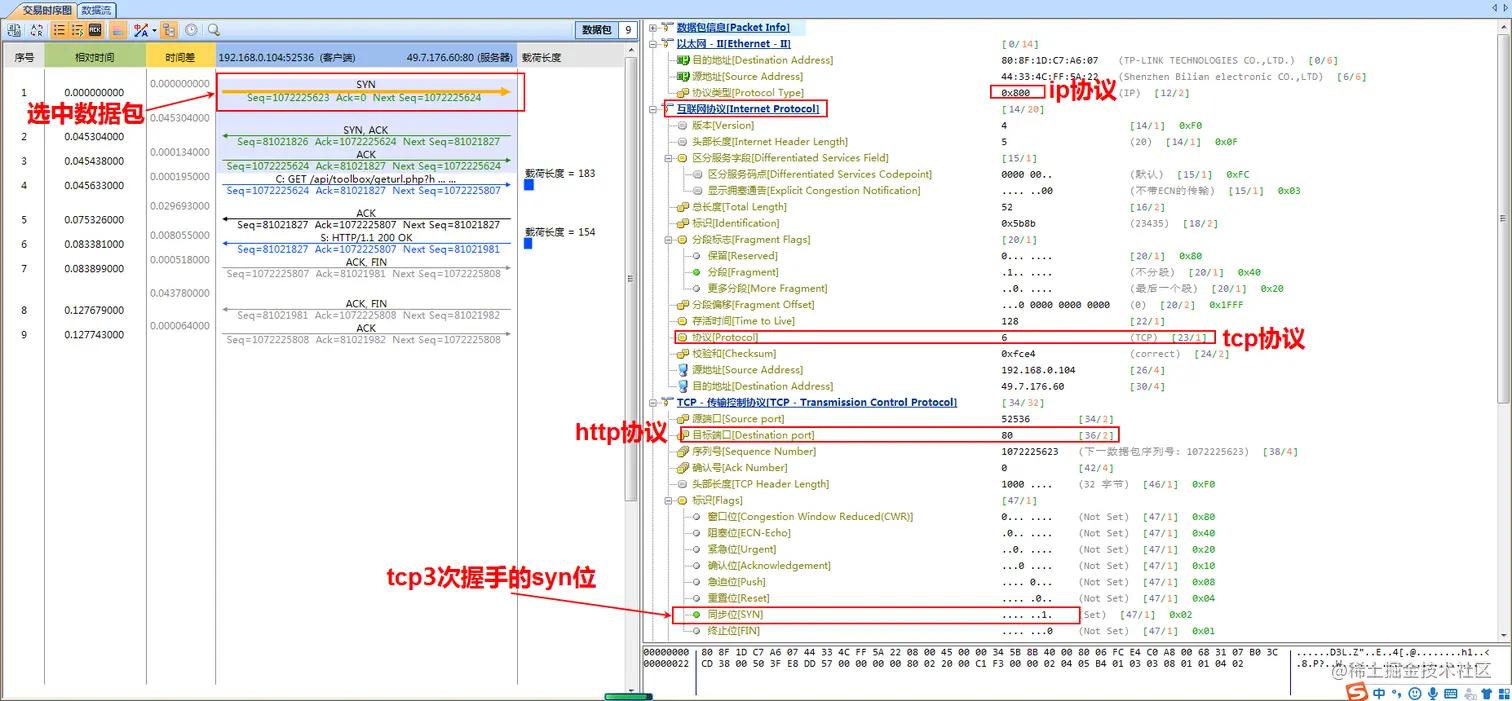Select packet 9 ACK Seq=1072225808 row
Viewport: 1512px width, 701px height.
click(366, 334)
